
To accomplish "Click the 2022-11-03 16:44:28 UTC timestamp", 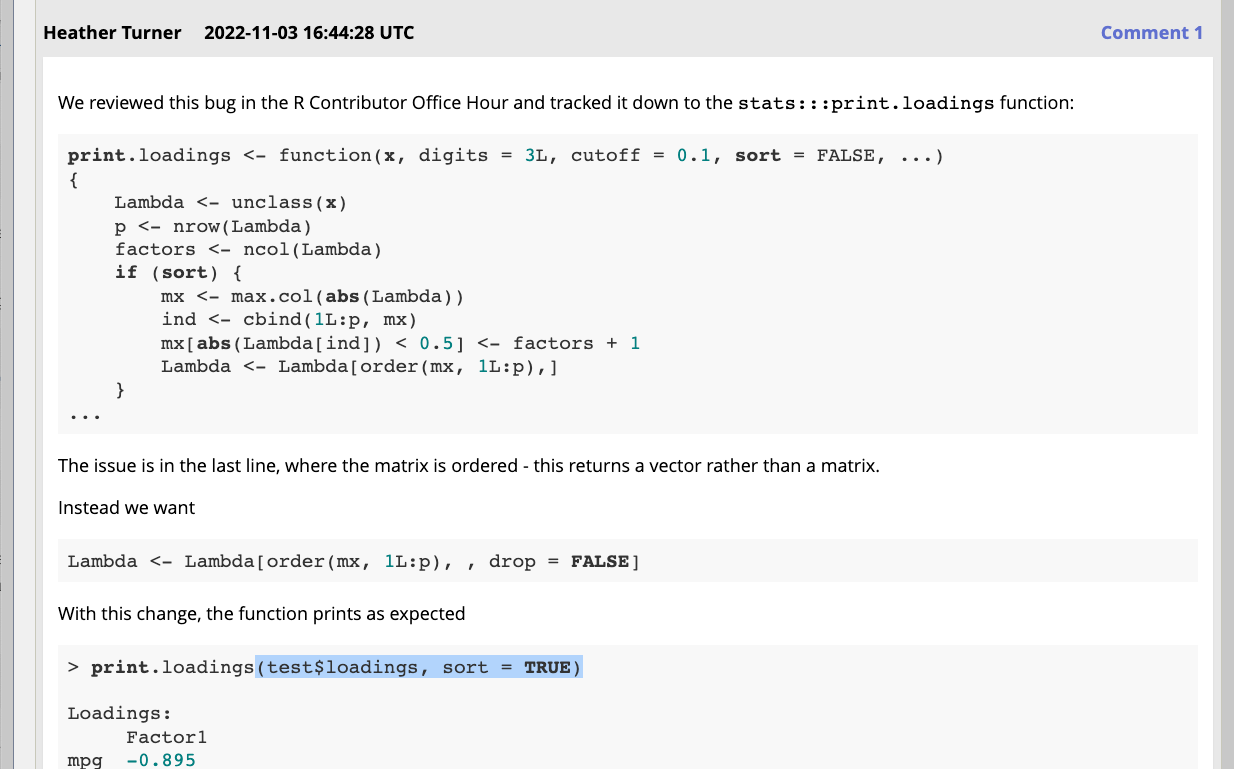I will pos(308,33).
